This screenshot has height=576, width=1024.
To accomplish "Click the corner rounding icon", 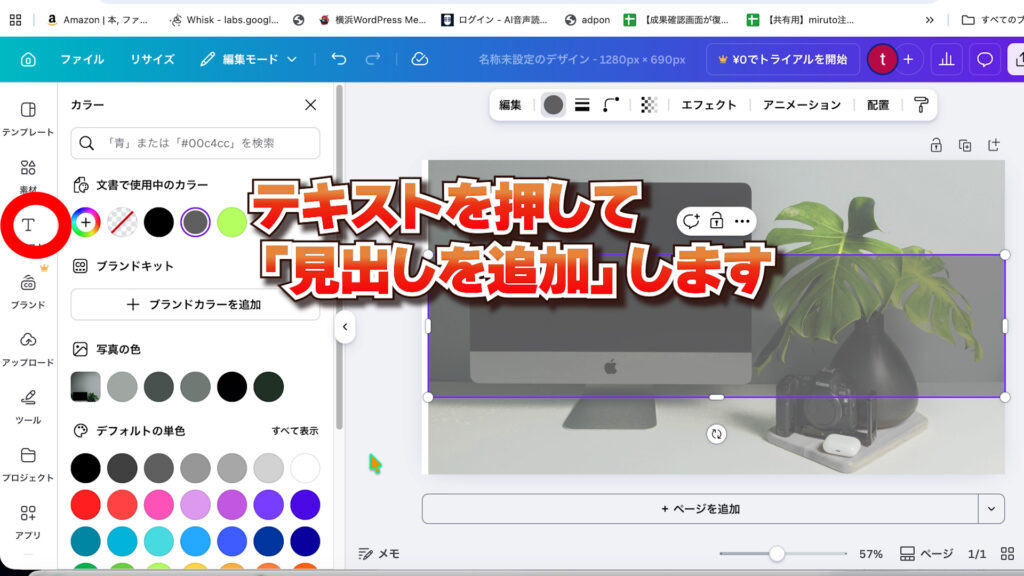I will click(x=611, y=105).
